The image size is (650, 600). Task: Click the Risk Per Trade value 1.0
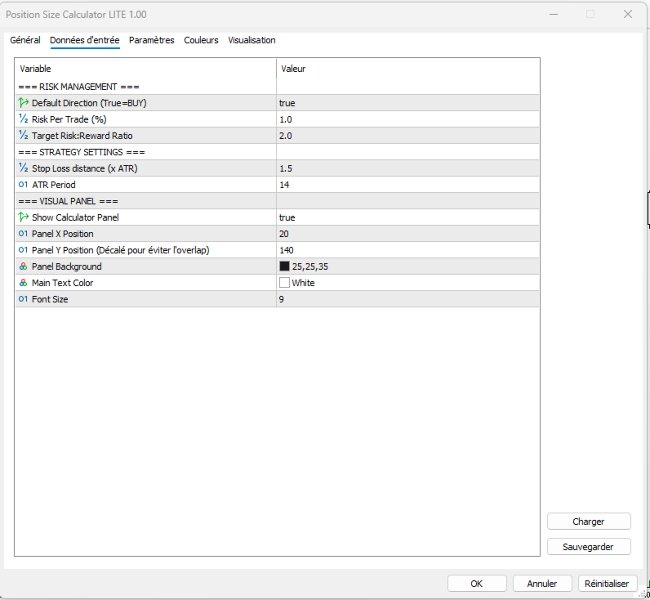tap(286, 119)
